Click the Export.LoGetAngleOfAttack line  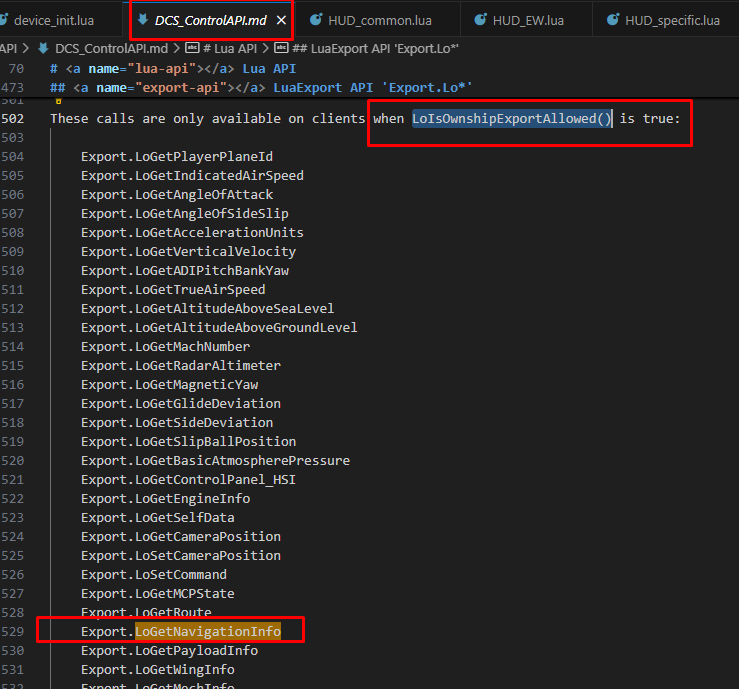tap(177, 195)
